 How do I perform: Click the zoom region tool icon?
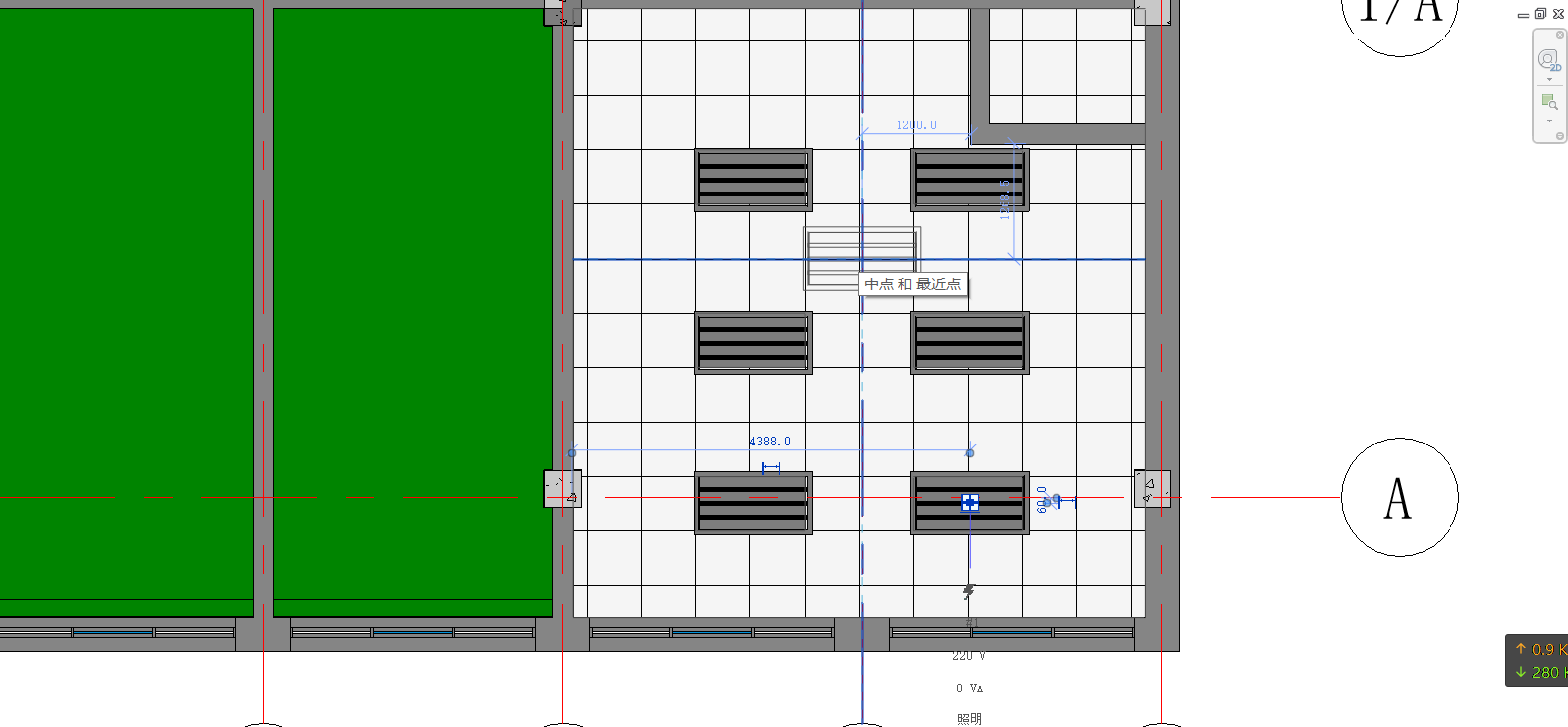pos(1549,102)
